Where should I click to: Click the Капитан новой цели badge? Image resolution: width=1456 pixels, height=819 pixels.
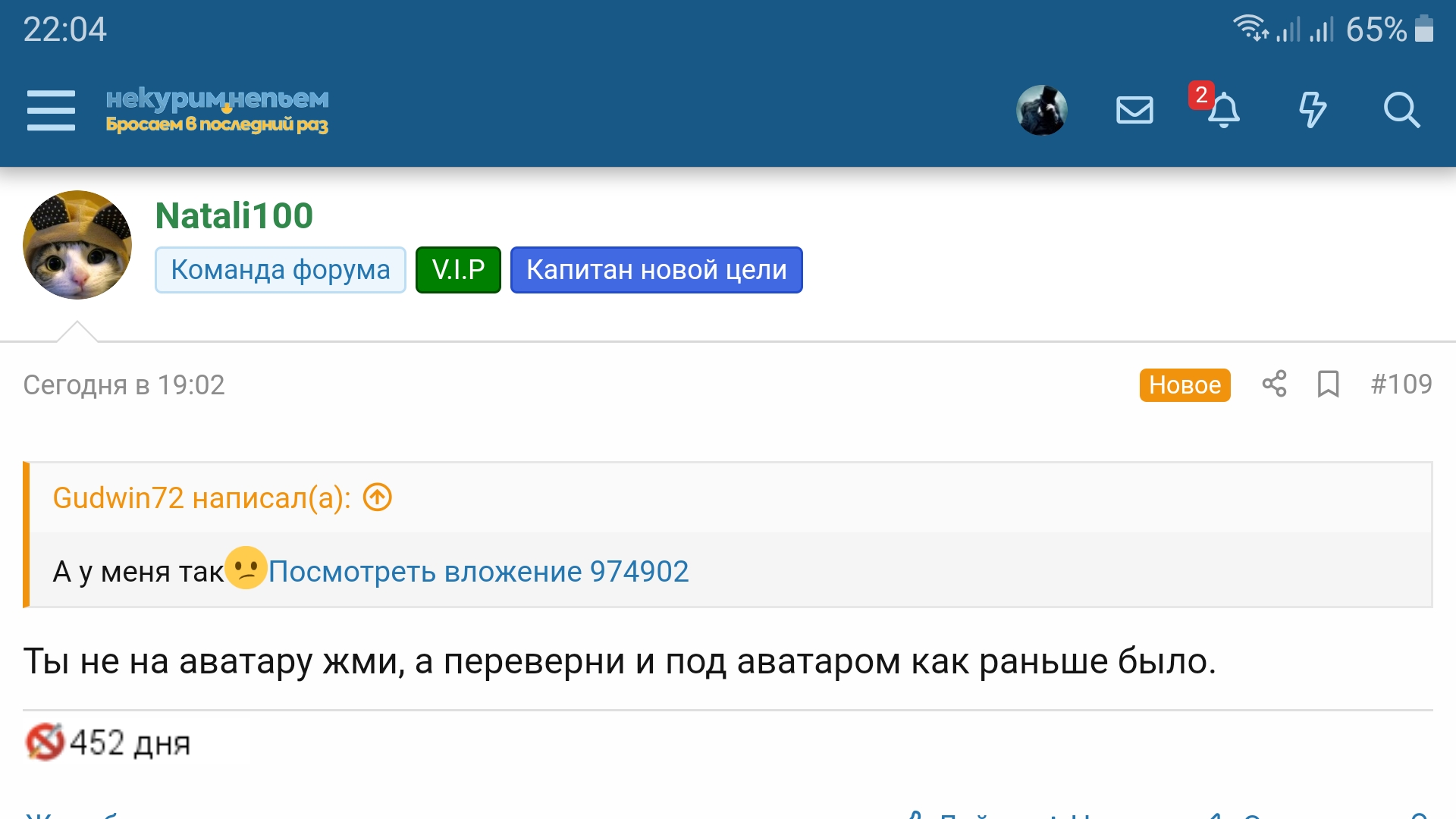(x=656, y=270)
